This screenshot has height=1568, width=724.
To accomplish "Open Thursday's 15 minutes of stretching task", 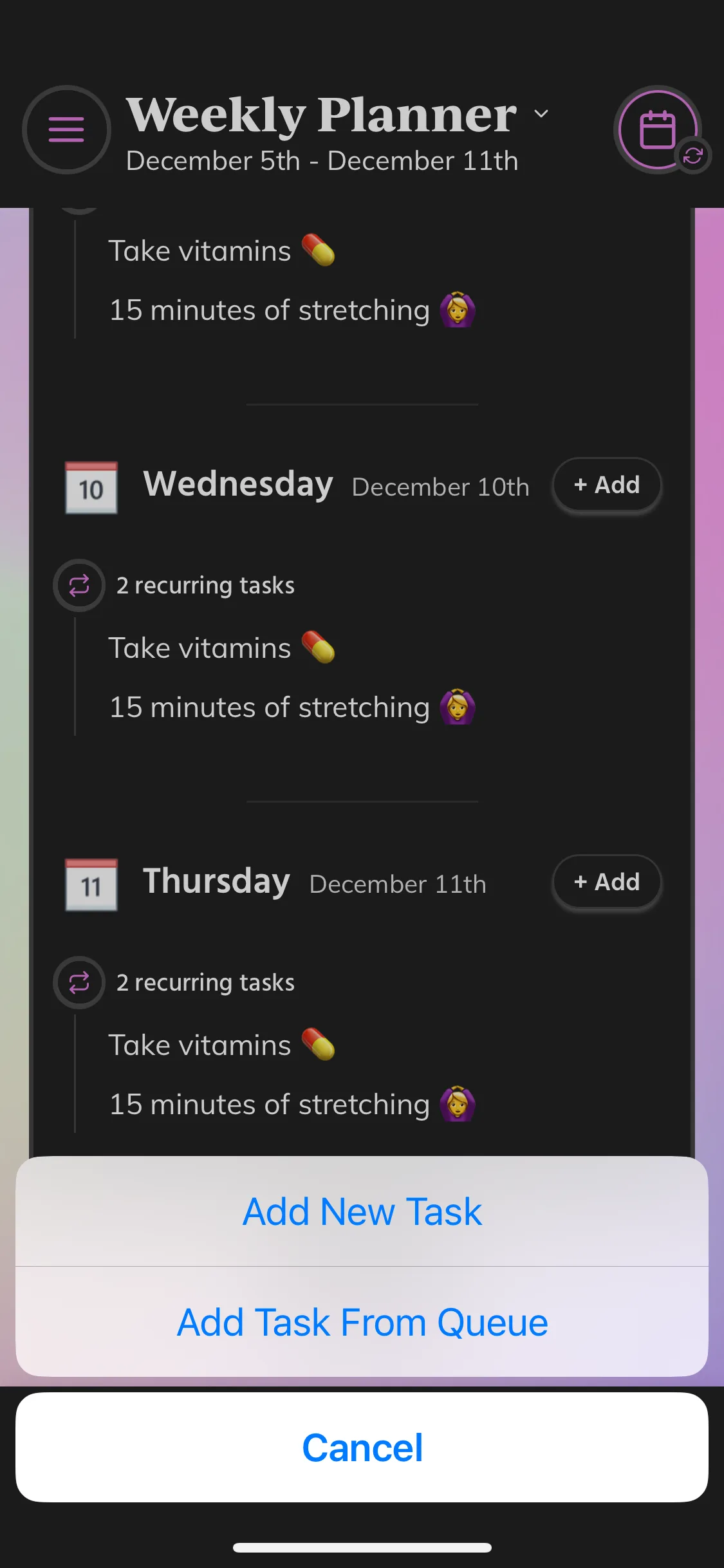I will coord(269,1105).
